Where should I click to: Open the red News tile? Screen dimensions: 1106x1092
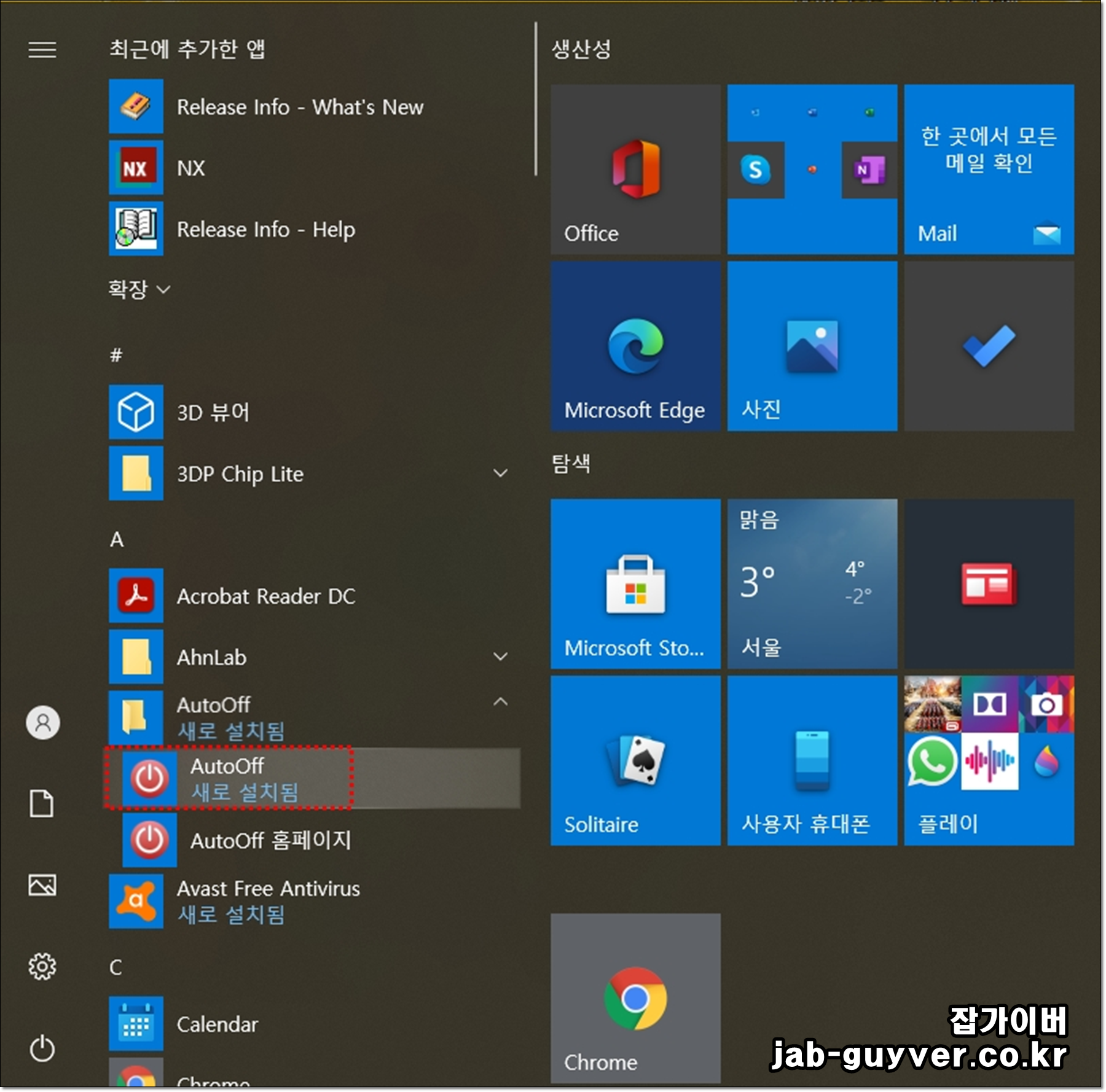click(x=989, y=583)
